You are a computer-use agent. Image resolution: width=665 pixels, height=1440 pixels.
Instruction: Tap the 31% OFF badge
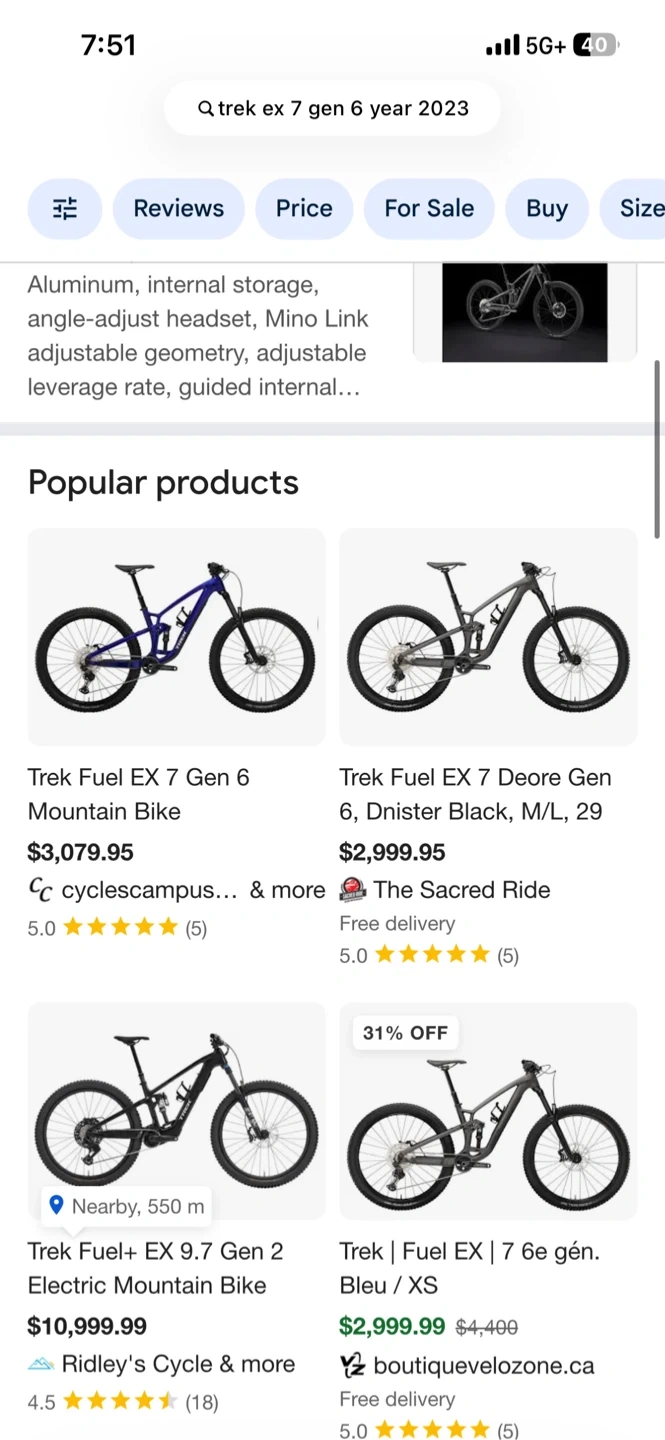[x=405, y=1033]
